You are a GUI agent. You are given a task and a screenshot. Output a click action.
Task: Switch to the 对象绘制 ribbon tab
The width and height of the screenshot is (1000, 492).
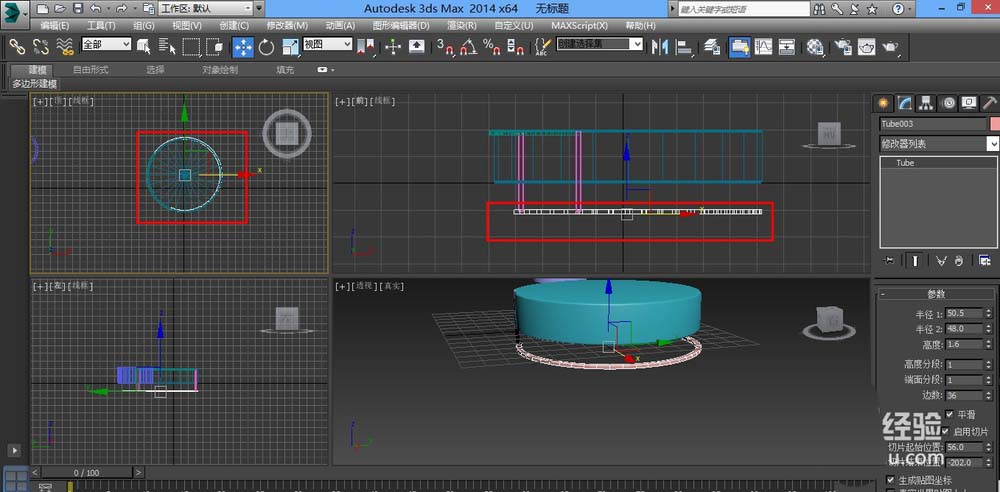220,70
